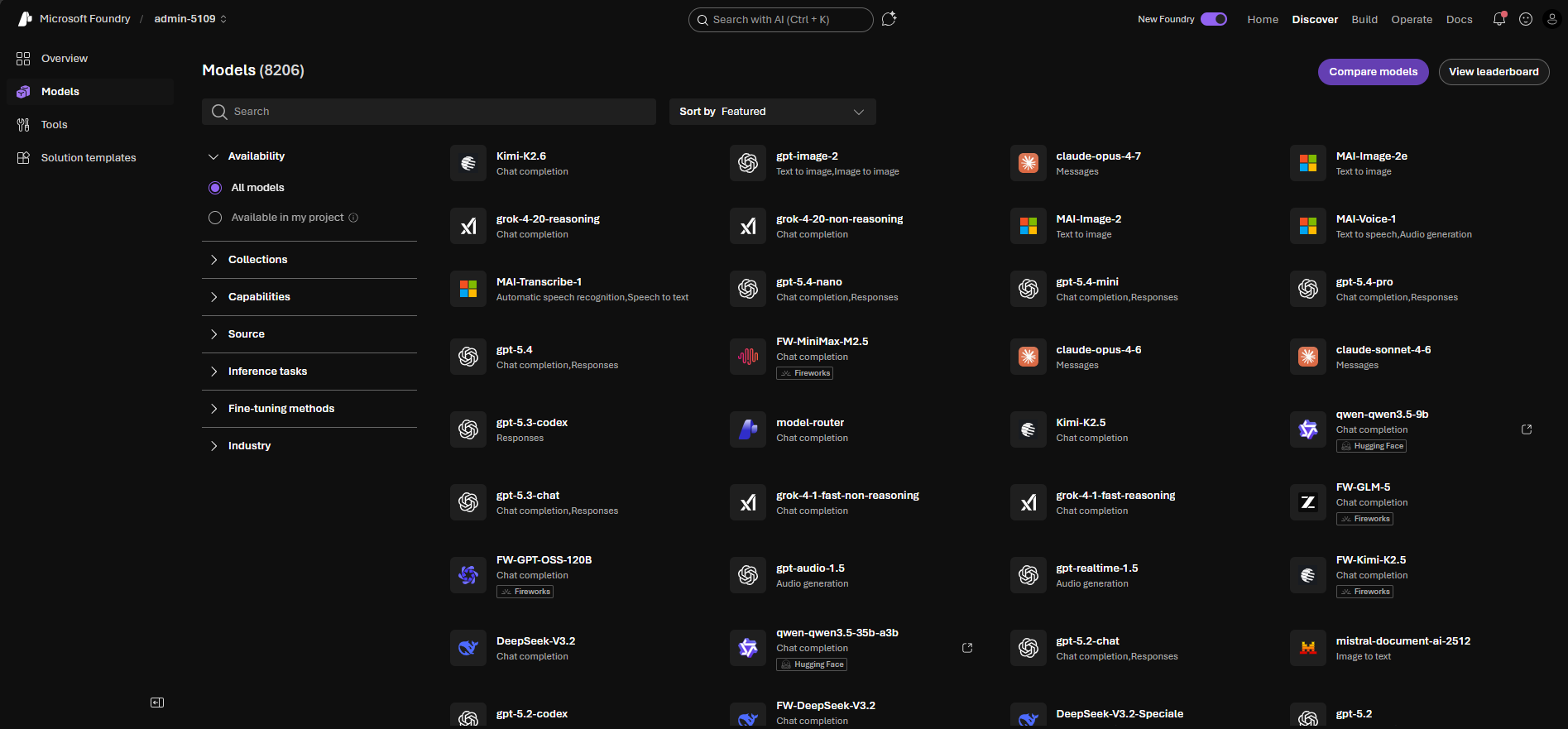The width and height of the screenshot is (1568, 729).
Task: Click the Compare models button
Action: pyautogui.click(x=1373, y=72)
